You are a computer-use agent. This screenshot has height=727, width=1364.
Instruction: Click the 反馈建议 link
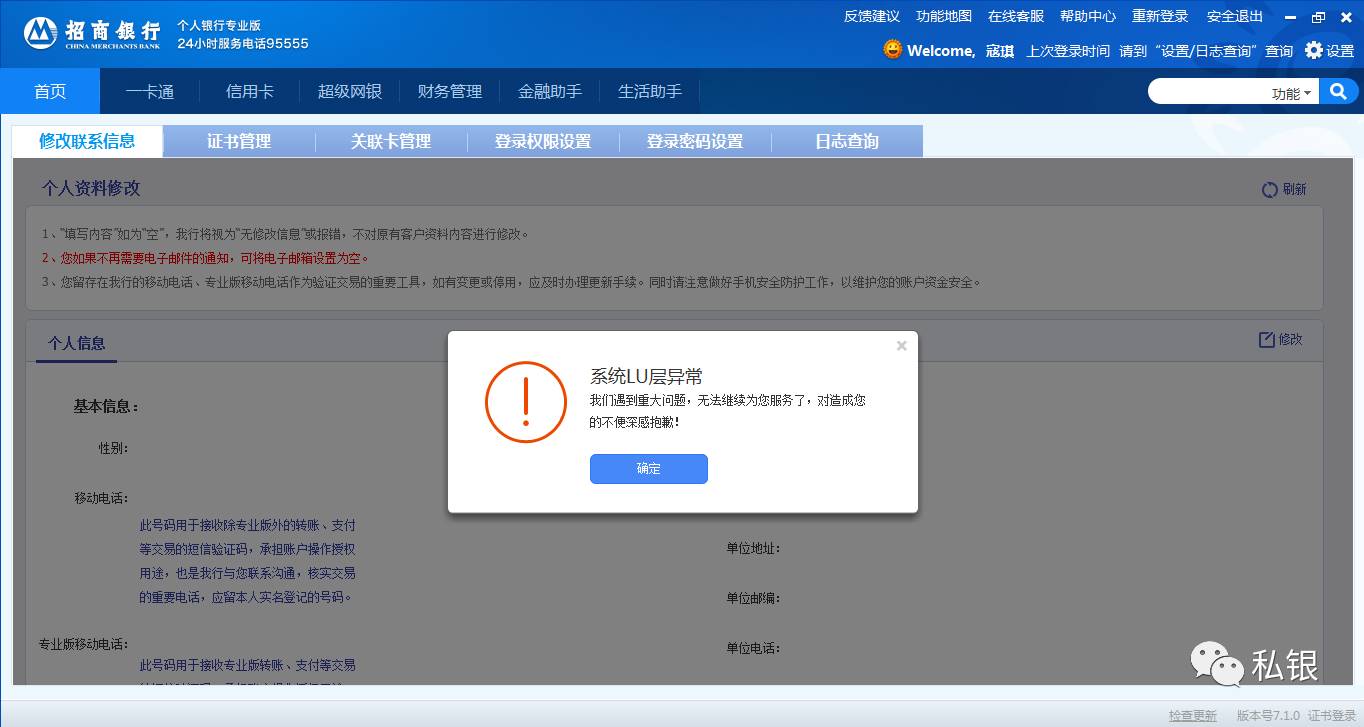pos(872,16)
